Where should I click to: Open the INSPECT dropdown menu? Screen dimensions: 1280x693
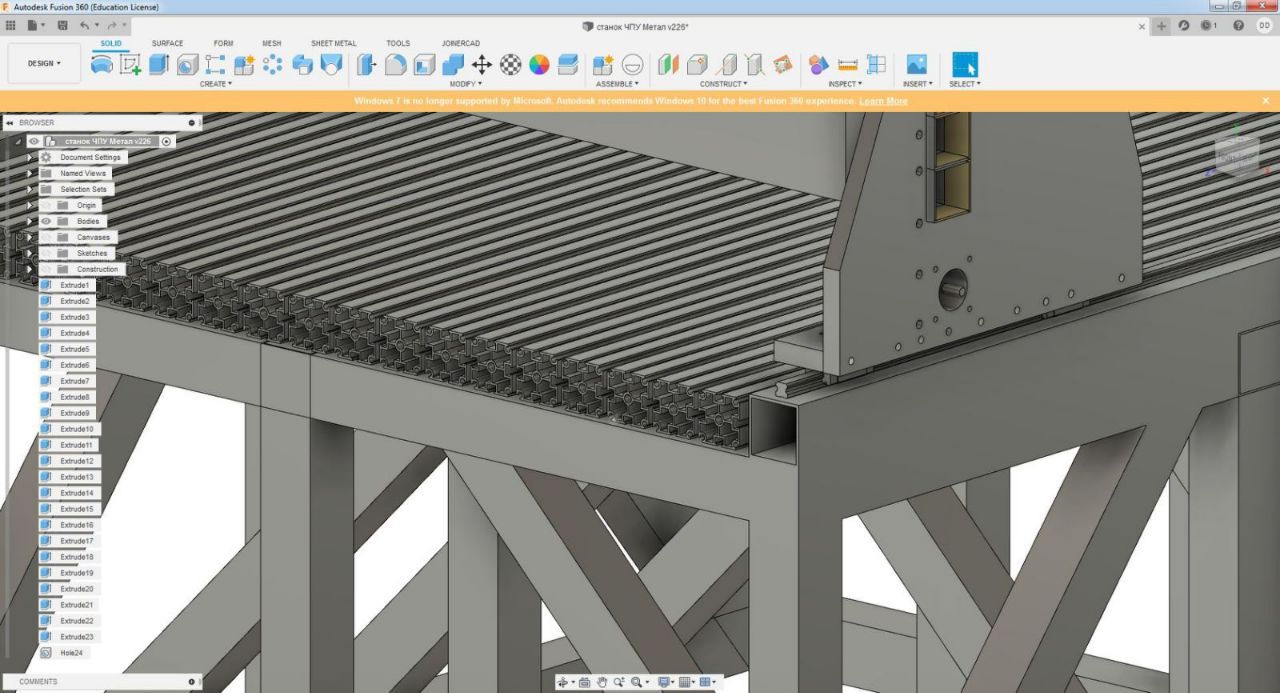[x=844, y=84]
